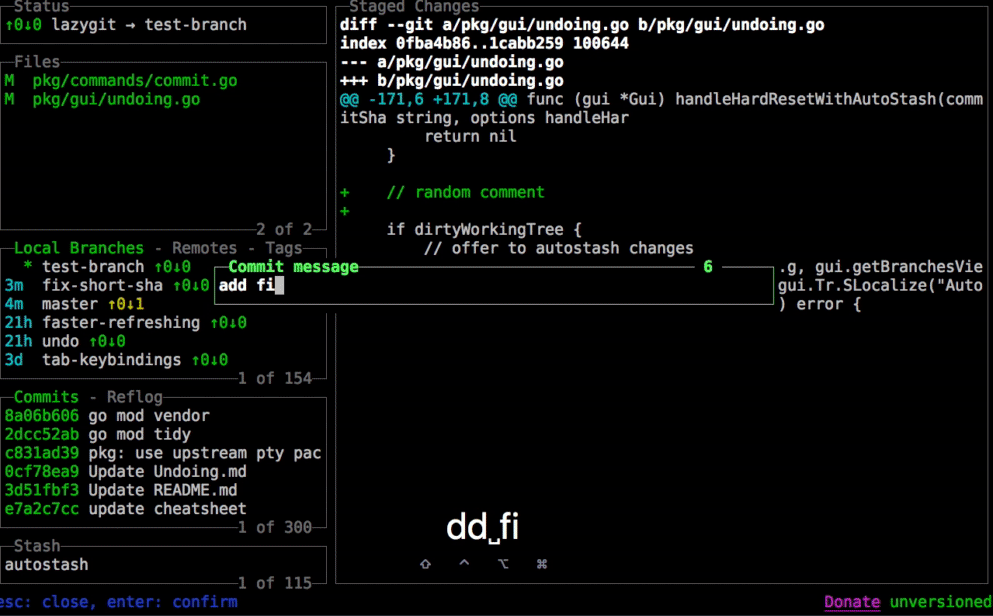
Task: Switch to the Reflog tab
Action: tap(134, 397)
